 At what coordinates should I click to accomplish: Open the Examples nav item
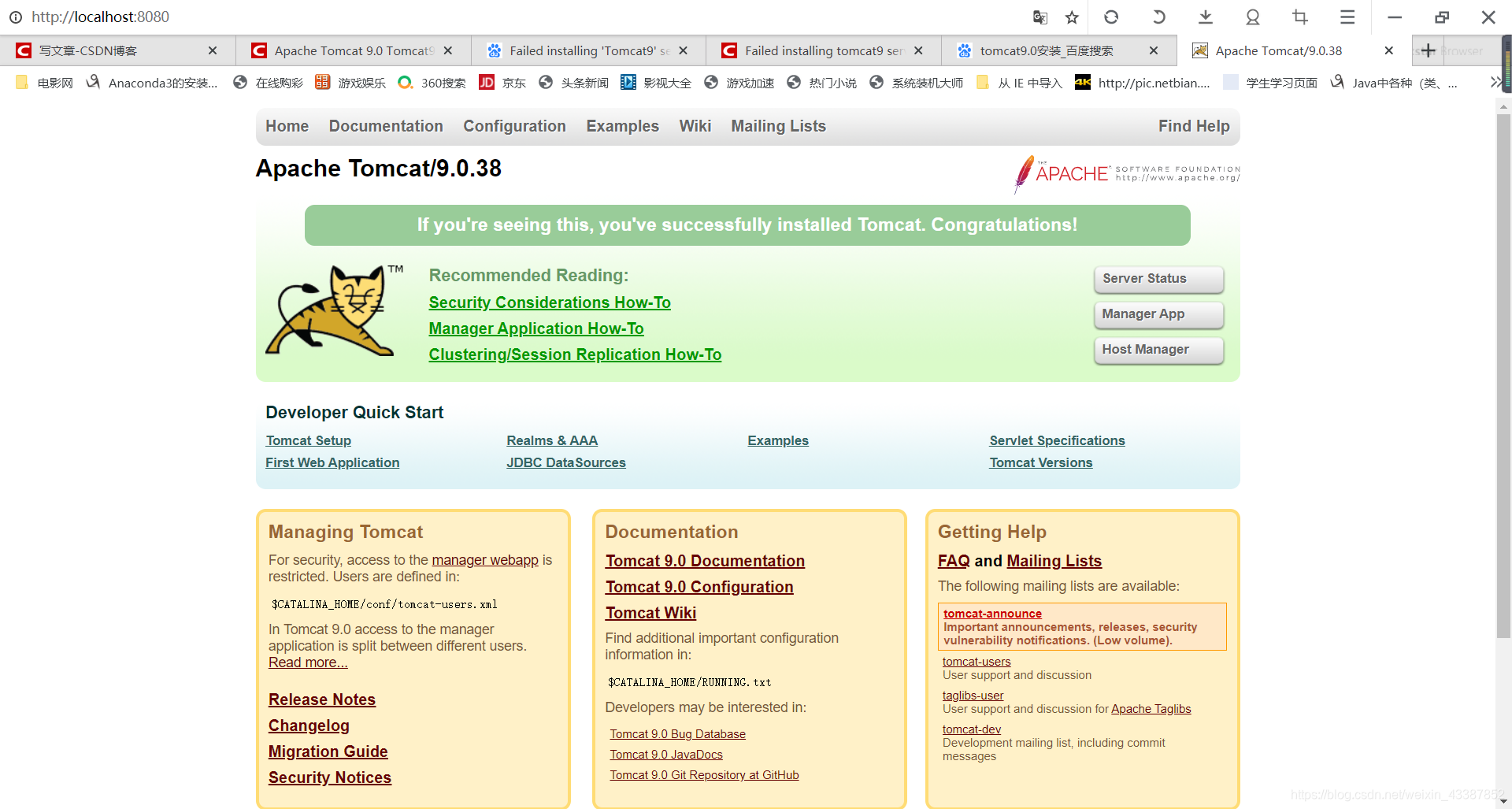(622, 126)
